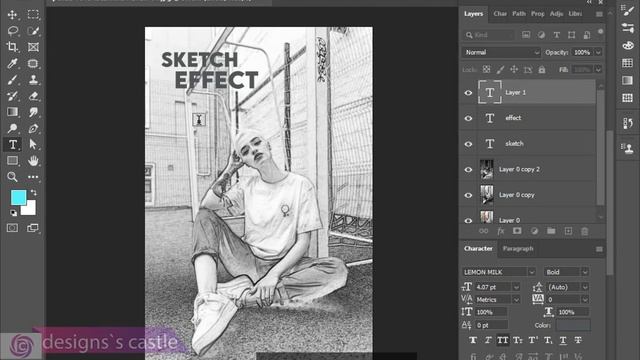The height and width of the screenshot is (360, 640).
Task: Toggle Faux Bold text style
Action: point(473,340)
